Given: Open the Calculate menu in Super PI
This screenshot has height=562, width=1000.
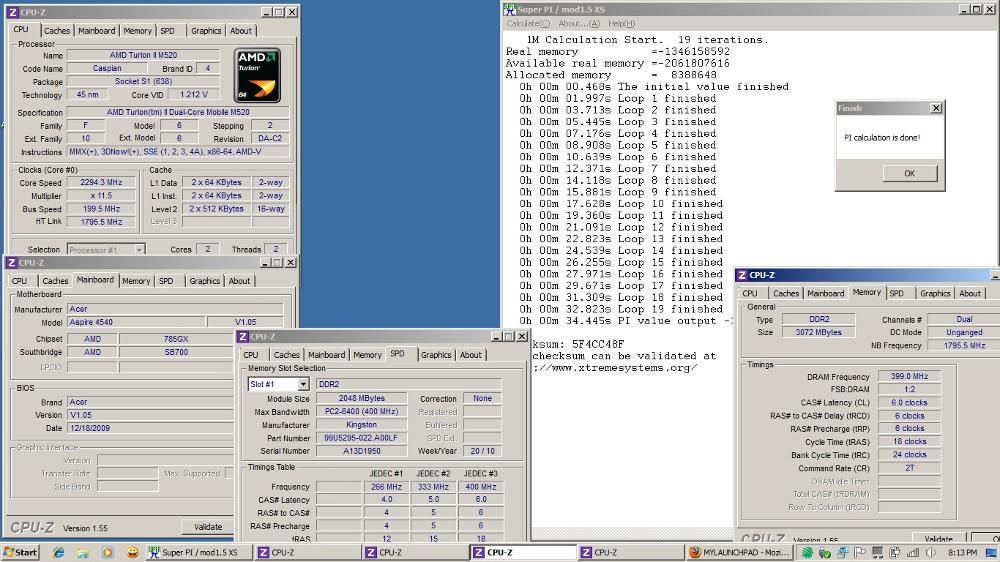Looking at the screenshot, I should coord(527,24).
